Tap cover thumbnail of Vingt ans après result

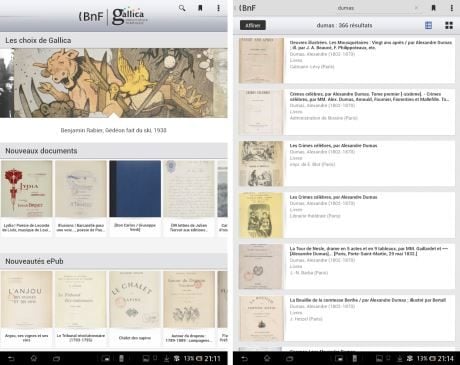(261, 60)
